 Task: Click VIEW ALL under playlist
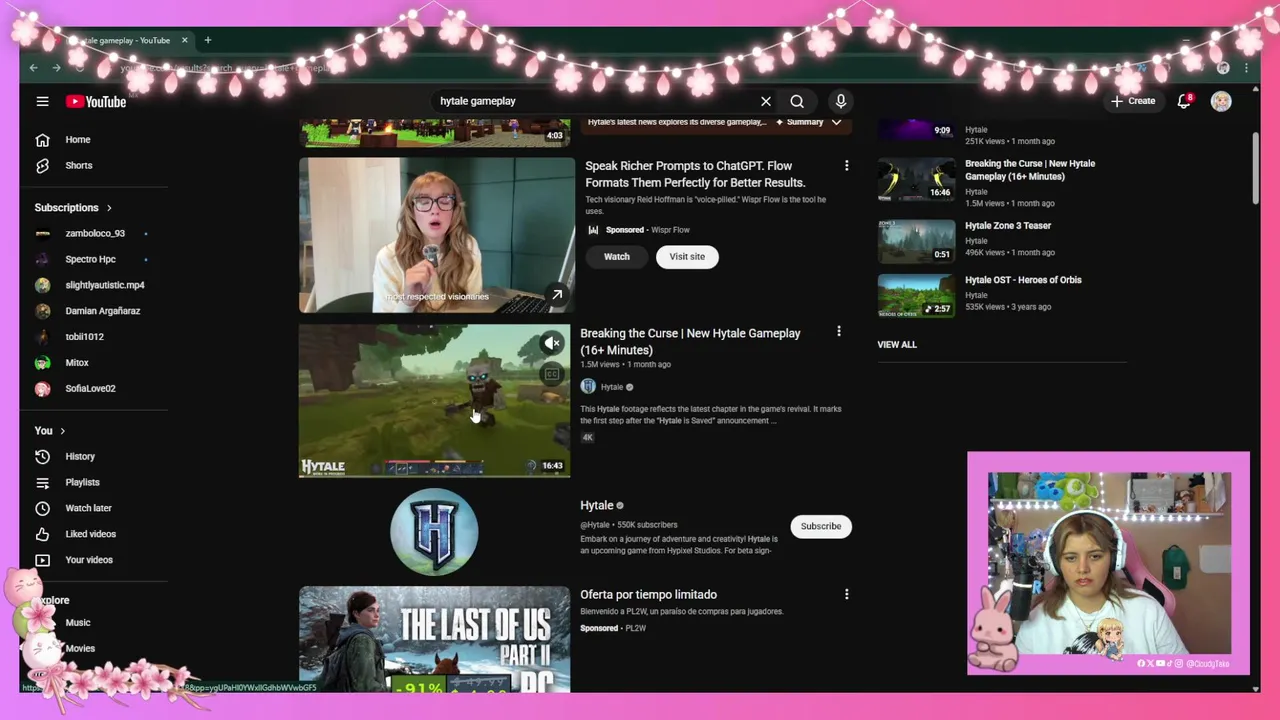(x=897, y=345)
